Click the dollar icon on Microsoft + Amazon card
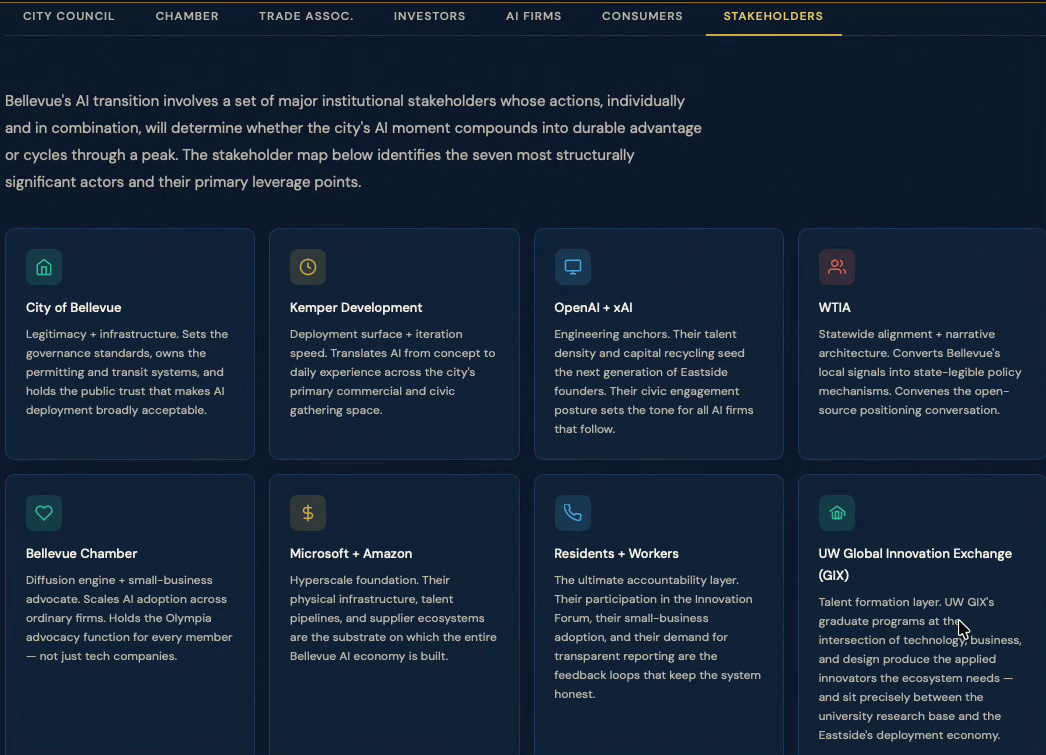 (x=308, y=513)
